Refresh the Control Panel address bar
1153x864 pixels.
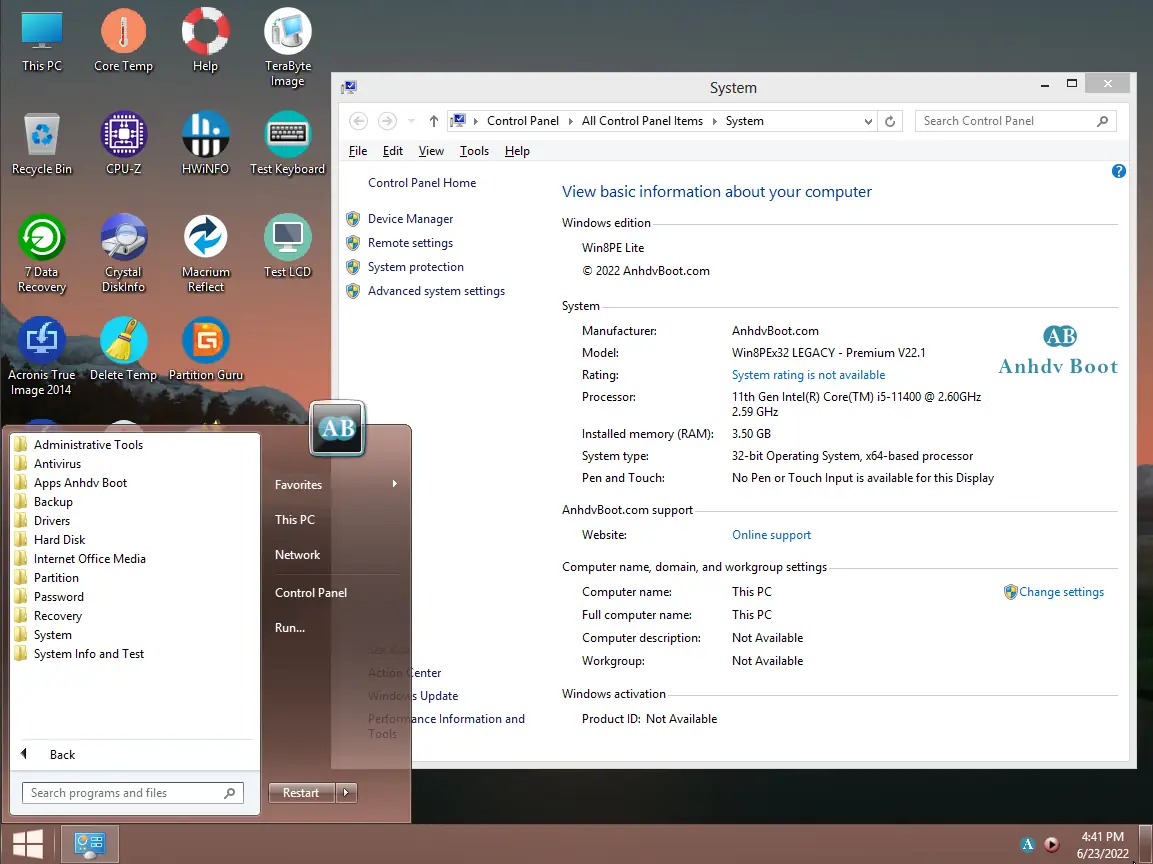tap(890, 121)
